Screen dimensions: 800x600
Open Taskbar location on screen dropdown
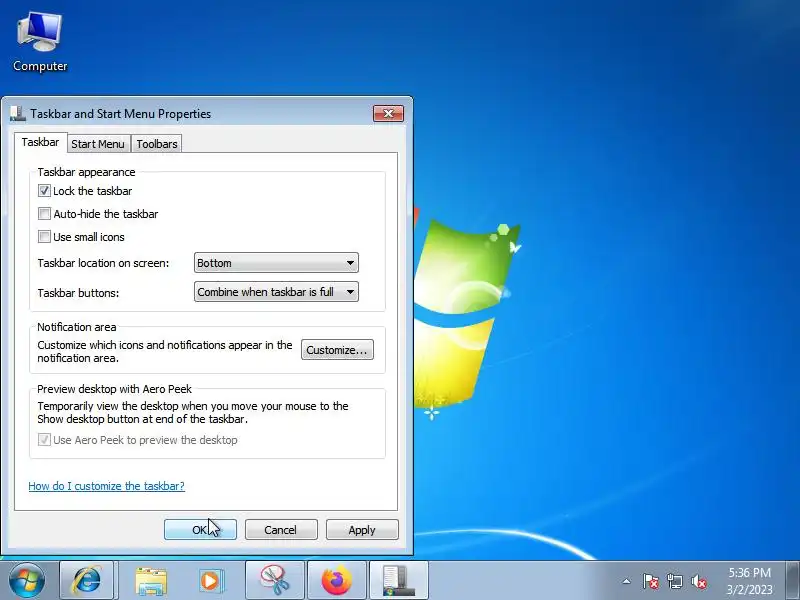click(276, 263)
